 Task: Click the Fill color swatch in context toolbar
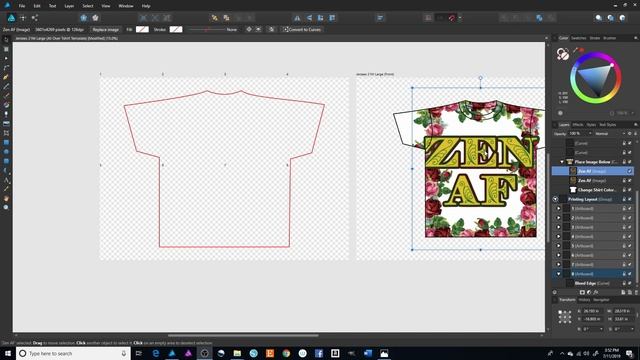[x=142, y=29]
